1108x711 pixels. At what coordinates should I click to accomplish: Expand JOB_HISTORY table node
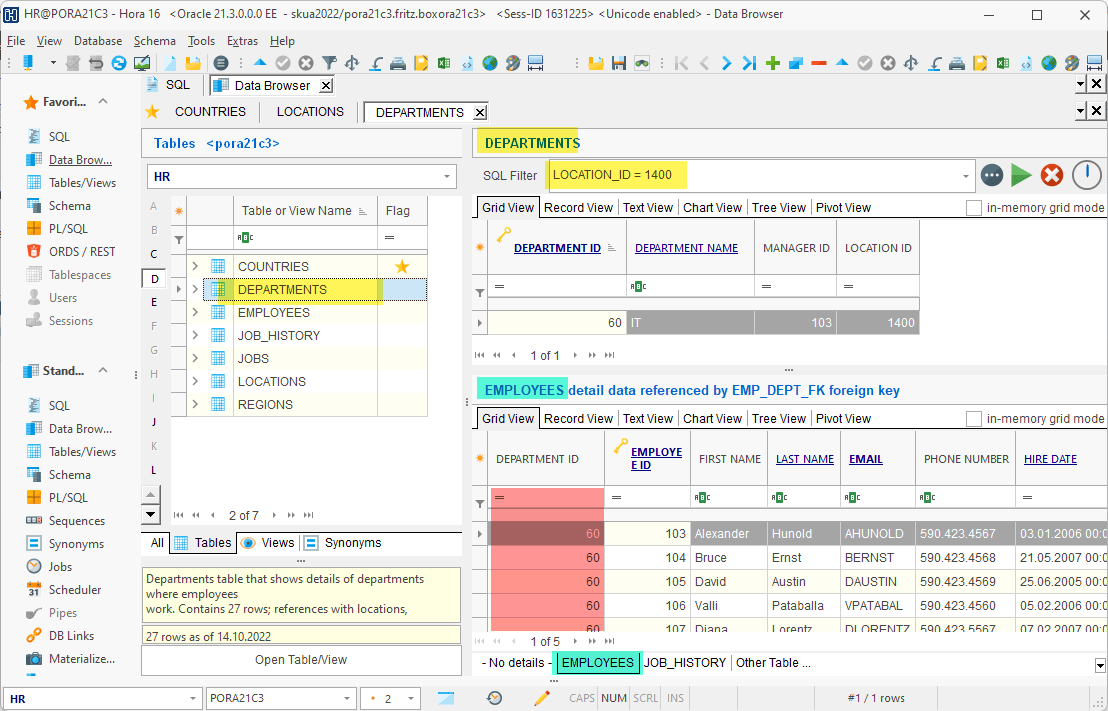click(195, 336)
